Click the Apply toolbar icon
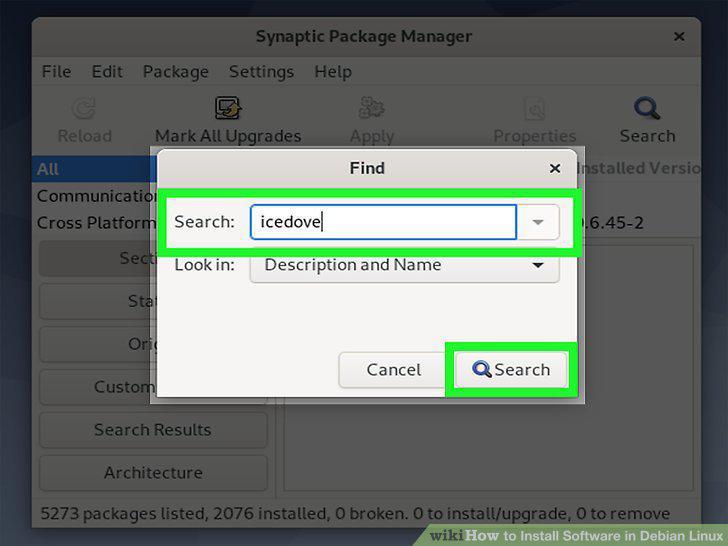This screenshot has height=546, width=728. [x=371, y=108]
